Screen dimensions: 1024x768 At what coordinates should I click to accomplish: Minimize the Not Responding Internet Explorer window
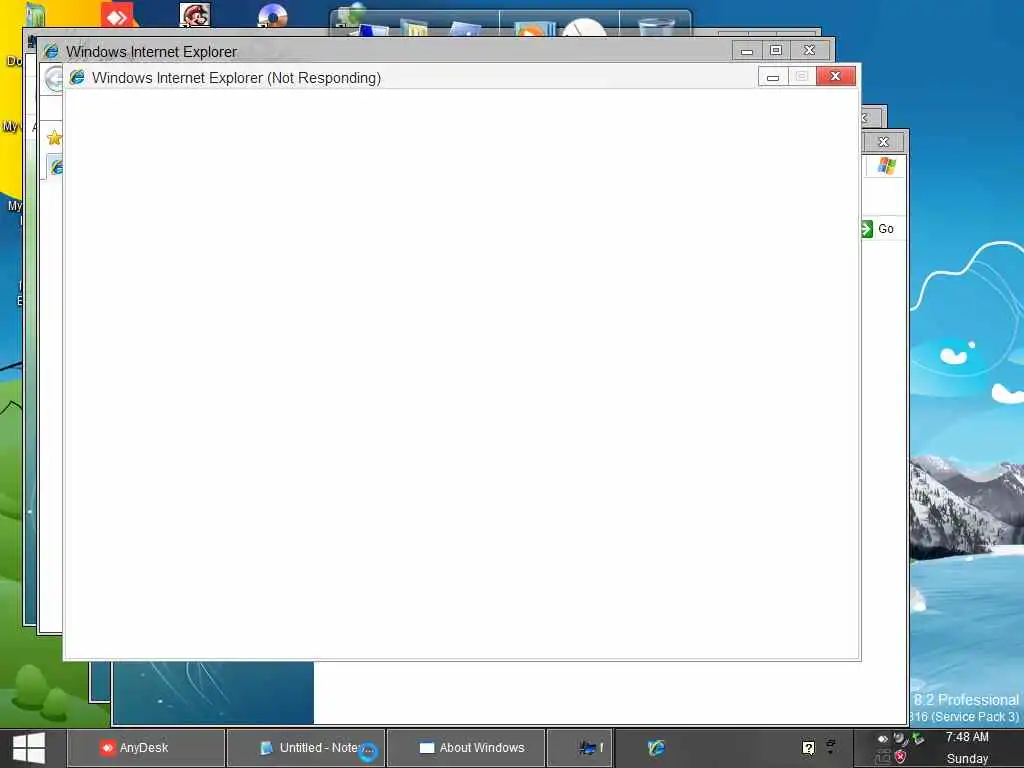773,76
